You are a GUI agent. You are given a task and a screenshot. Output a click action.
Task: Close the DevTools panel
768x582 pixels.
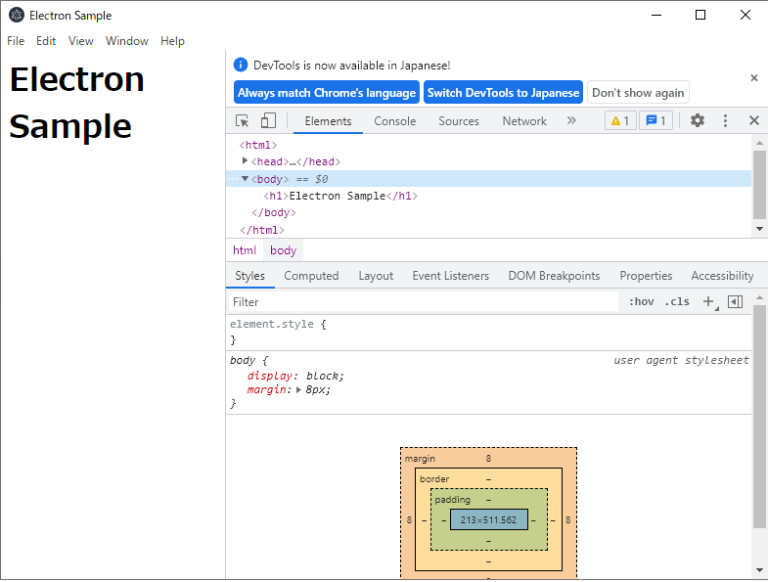click(x=754, y=121)
